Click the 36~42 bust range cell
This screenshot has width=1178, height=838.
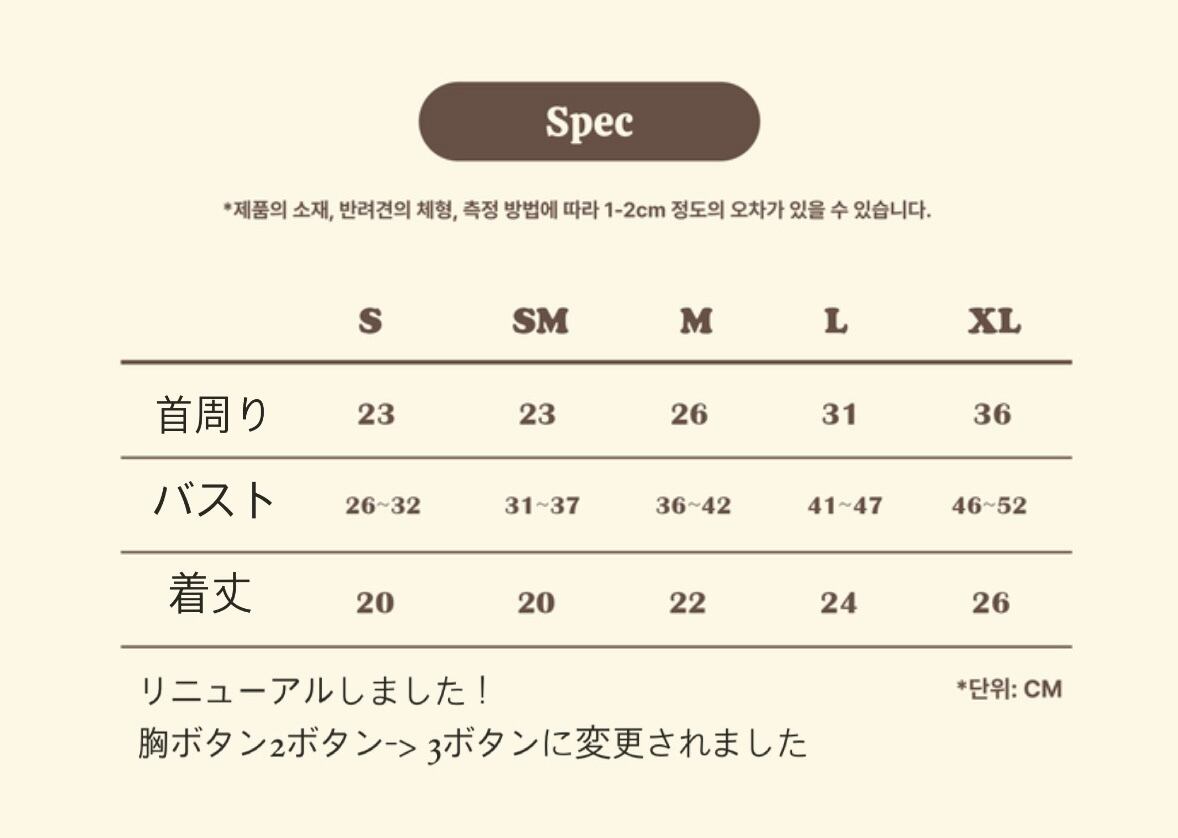coord(693,506)
